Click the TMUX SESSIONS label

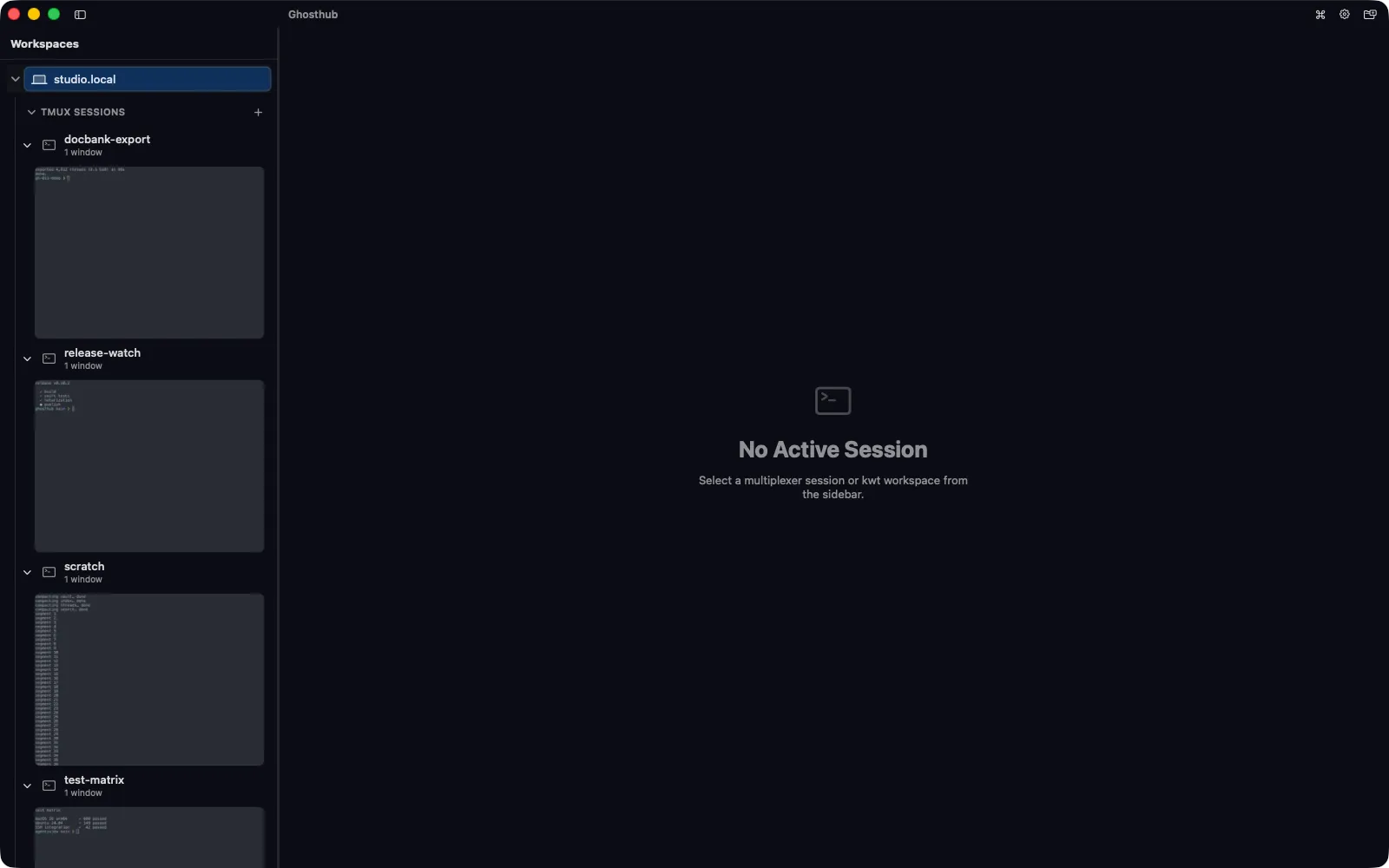(x=82, y=112)
